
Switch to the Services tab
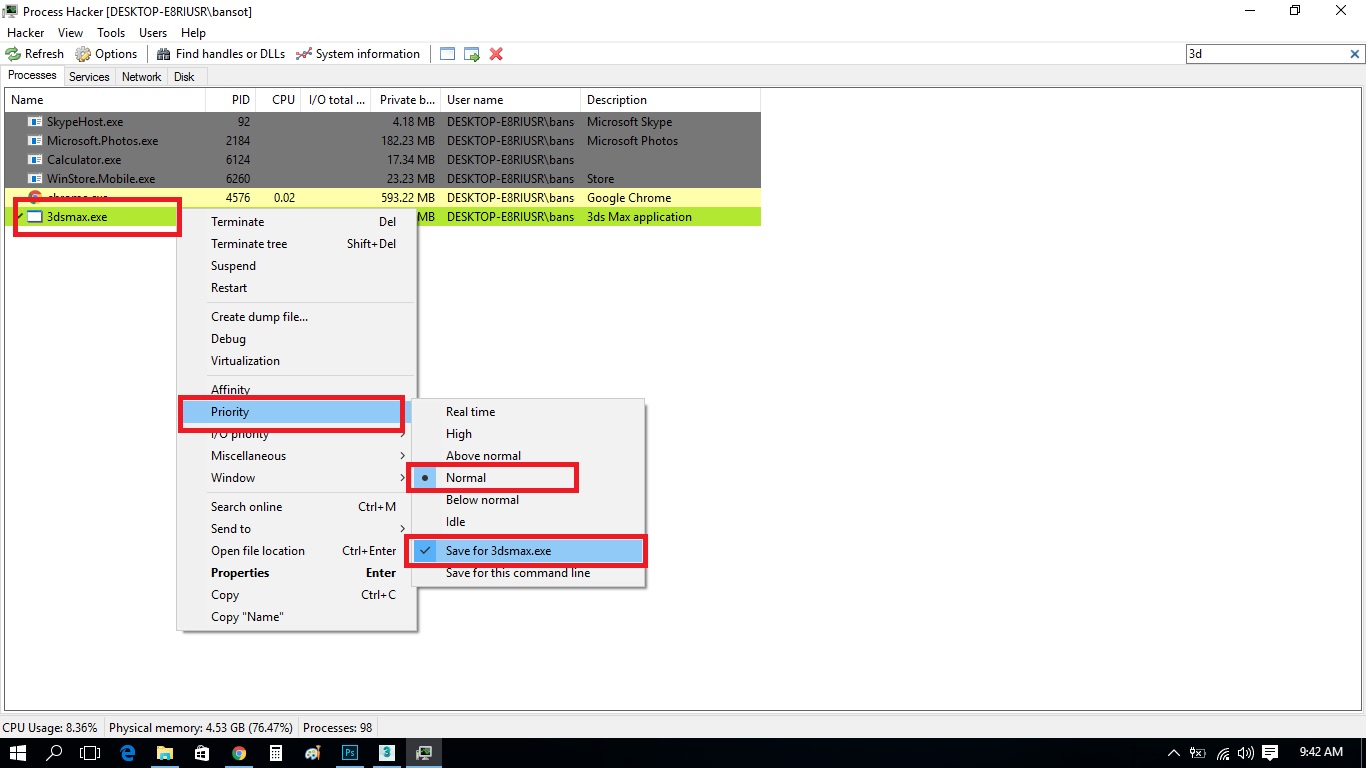pos(89,77)
